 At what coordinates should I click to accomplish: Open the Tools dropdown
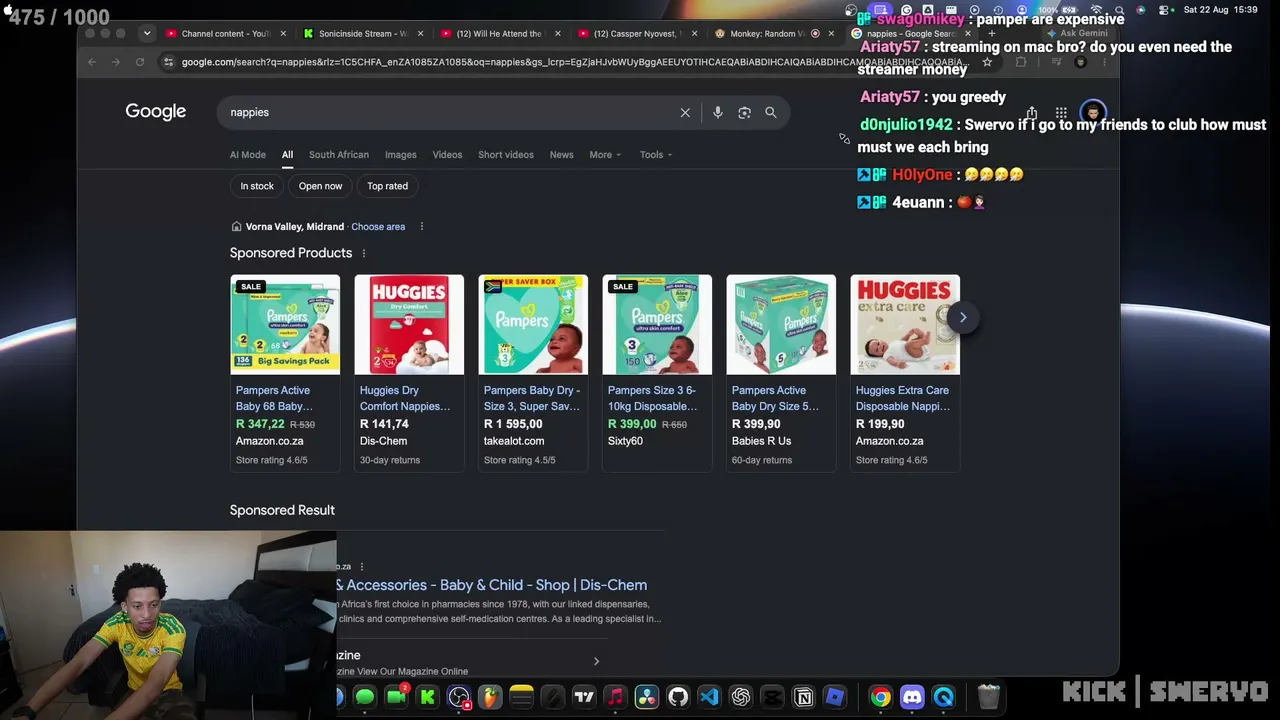656,155
